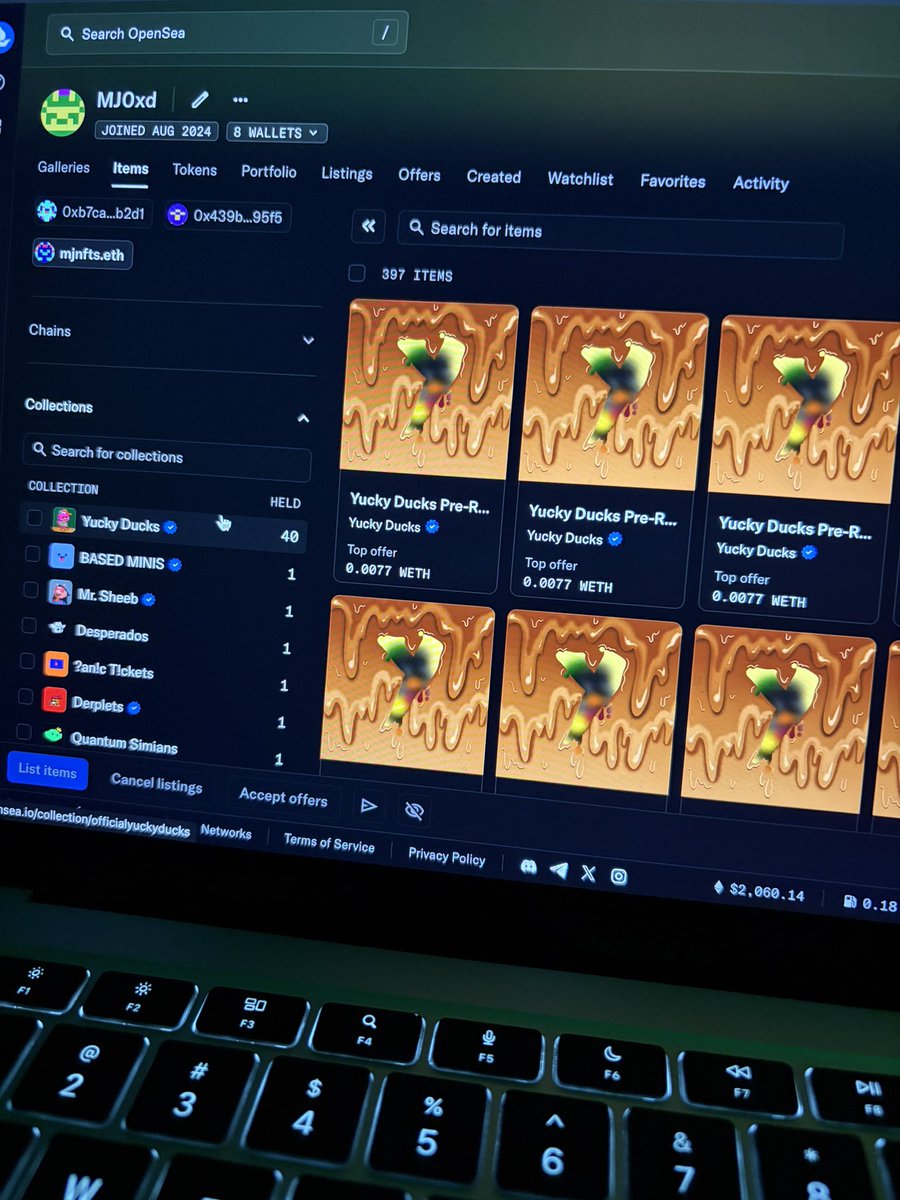Click the Yucky Ducks collection name in list
900x1200 pixels.
click(x=120, y=523)
